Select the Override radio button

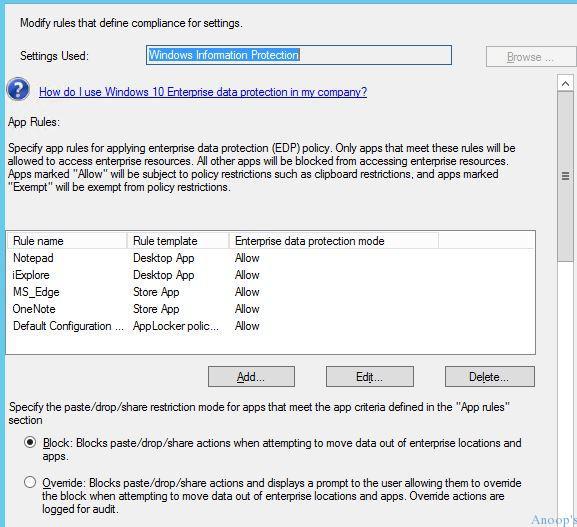click(x=30, y=482)
